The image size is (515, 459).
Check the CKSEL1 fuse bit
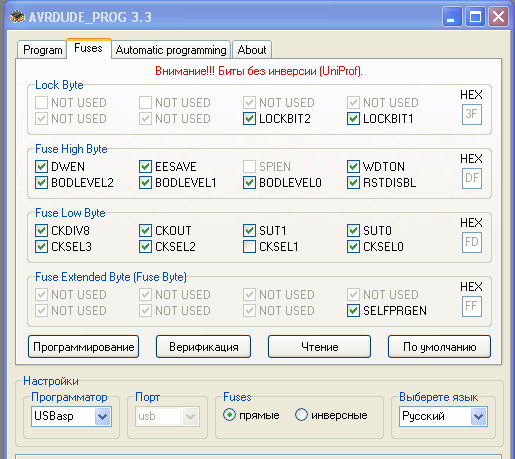249,247
